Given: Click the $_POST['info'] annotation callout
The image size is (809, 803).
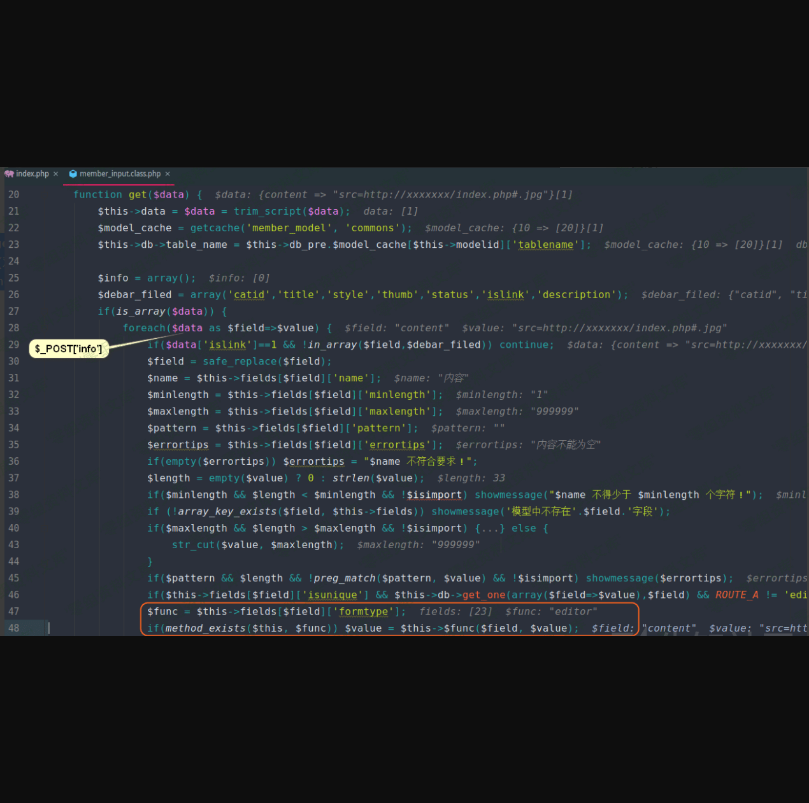Looking at the screenshot, I should [67, 348].
